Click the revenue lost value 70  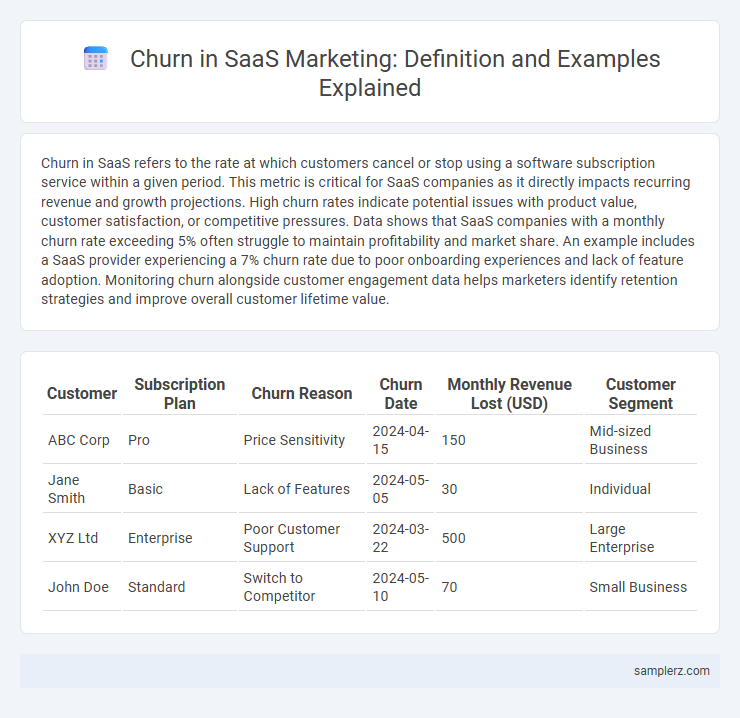pyautogui.click(x=449, y=587)
